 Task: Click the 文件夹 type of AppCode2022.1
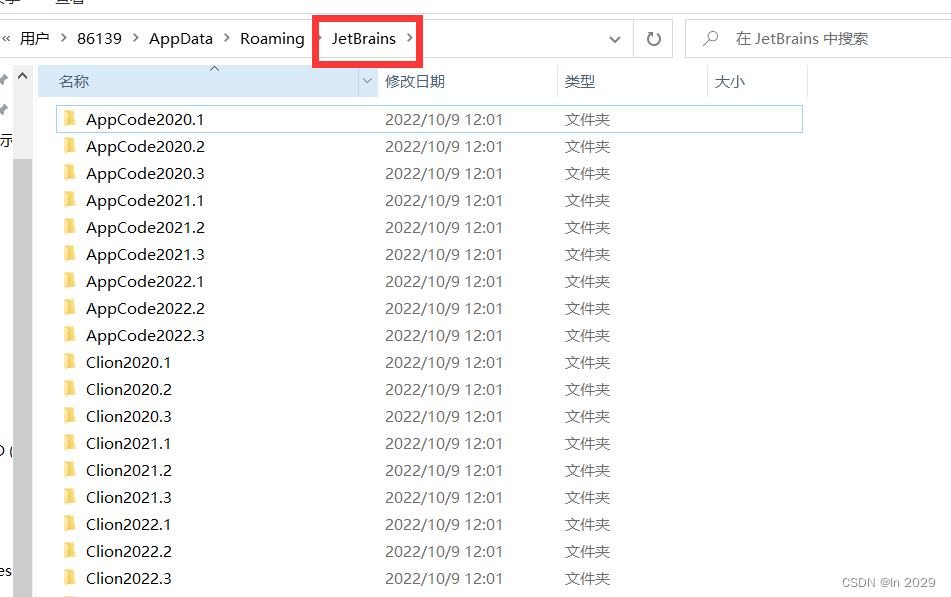pyautogui.click(x=587, y=282)
